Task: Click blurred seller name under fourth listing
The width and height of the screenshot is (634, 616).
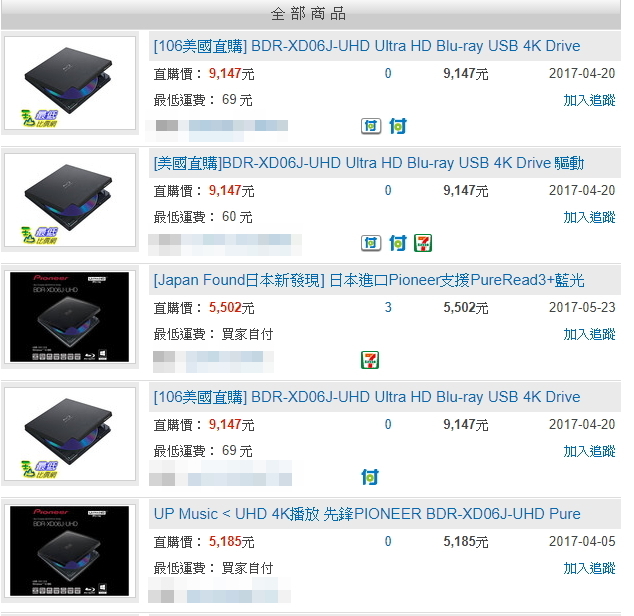Action: pos(220,473)
